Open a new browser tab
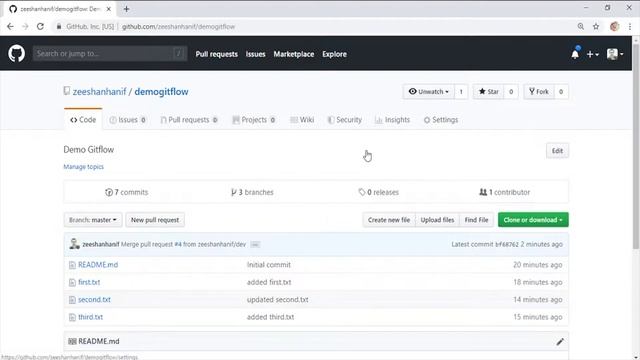Image resolution: width=640 pixels, height=360 pixels. point(126,9)
